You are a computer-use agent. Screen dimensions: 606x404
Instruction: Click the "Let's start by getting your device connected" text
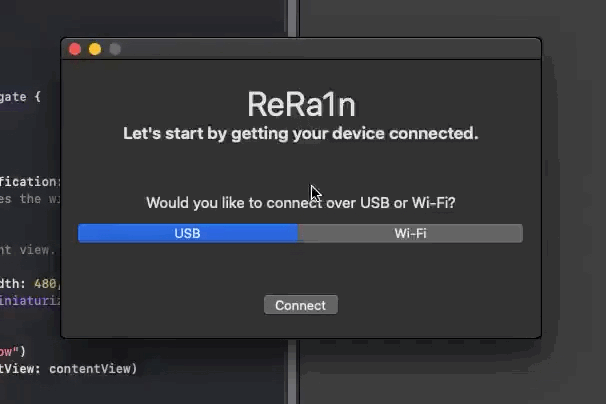coord(301,134)
